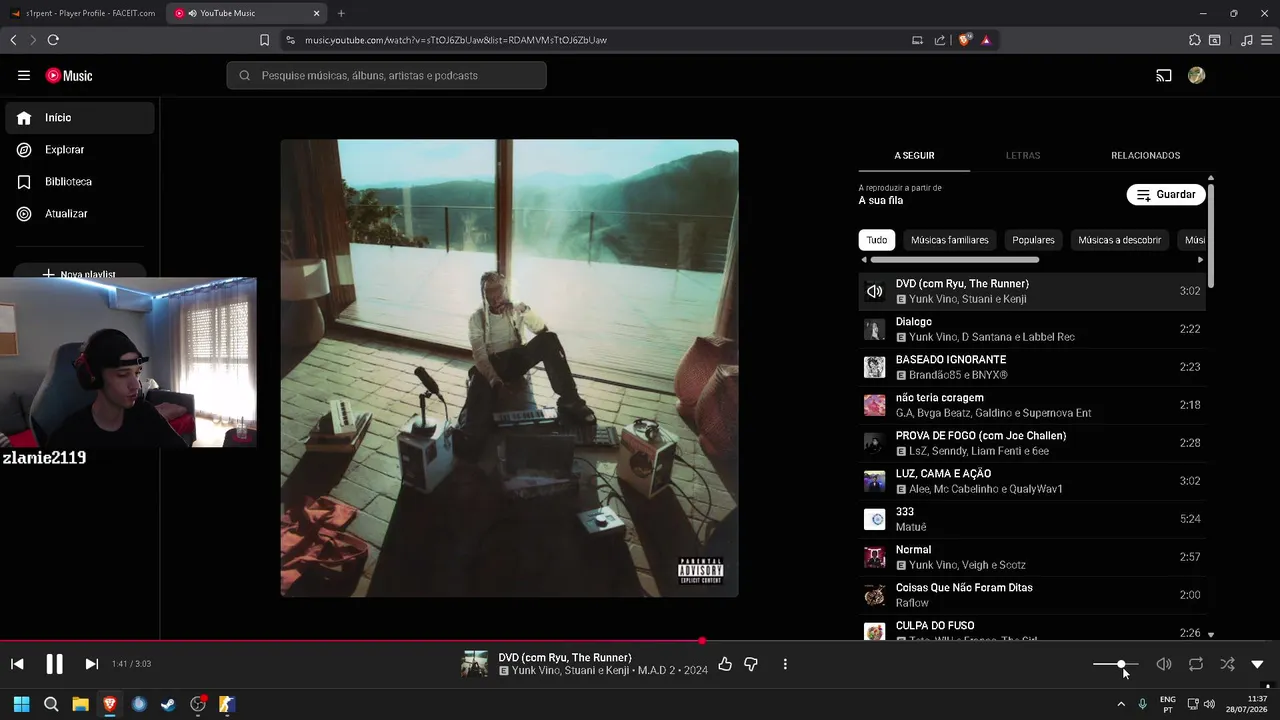Open browser media control music note icon
The image size is (1280, 720).
pos(1246,40)
